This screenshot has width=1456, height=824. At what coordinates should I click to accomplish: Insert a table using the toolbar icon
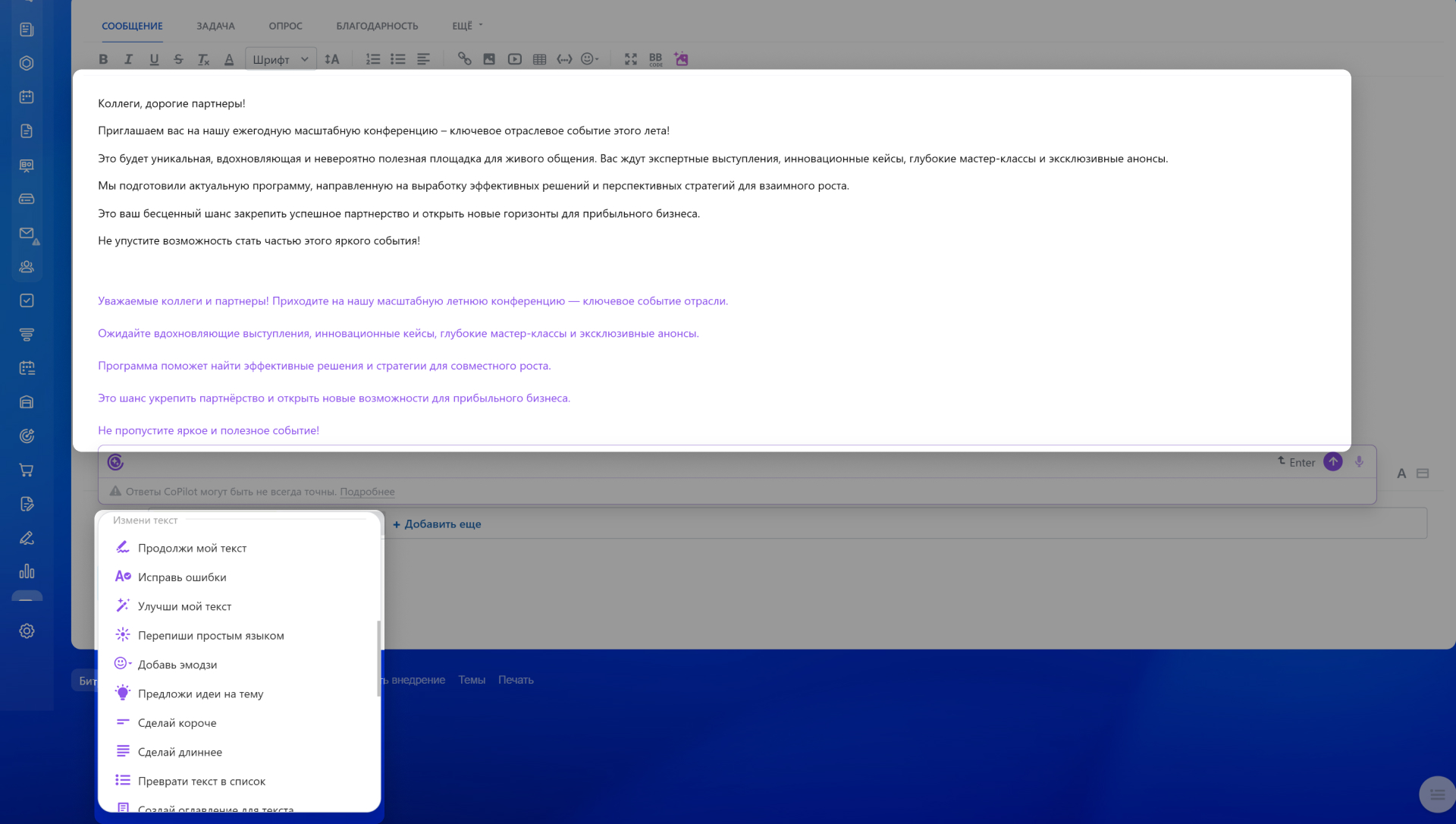[x=539, y=59]
